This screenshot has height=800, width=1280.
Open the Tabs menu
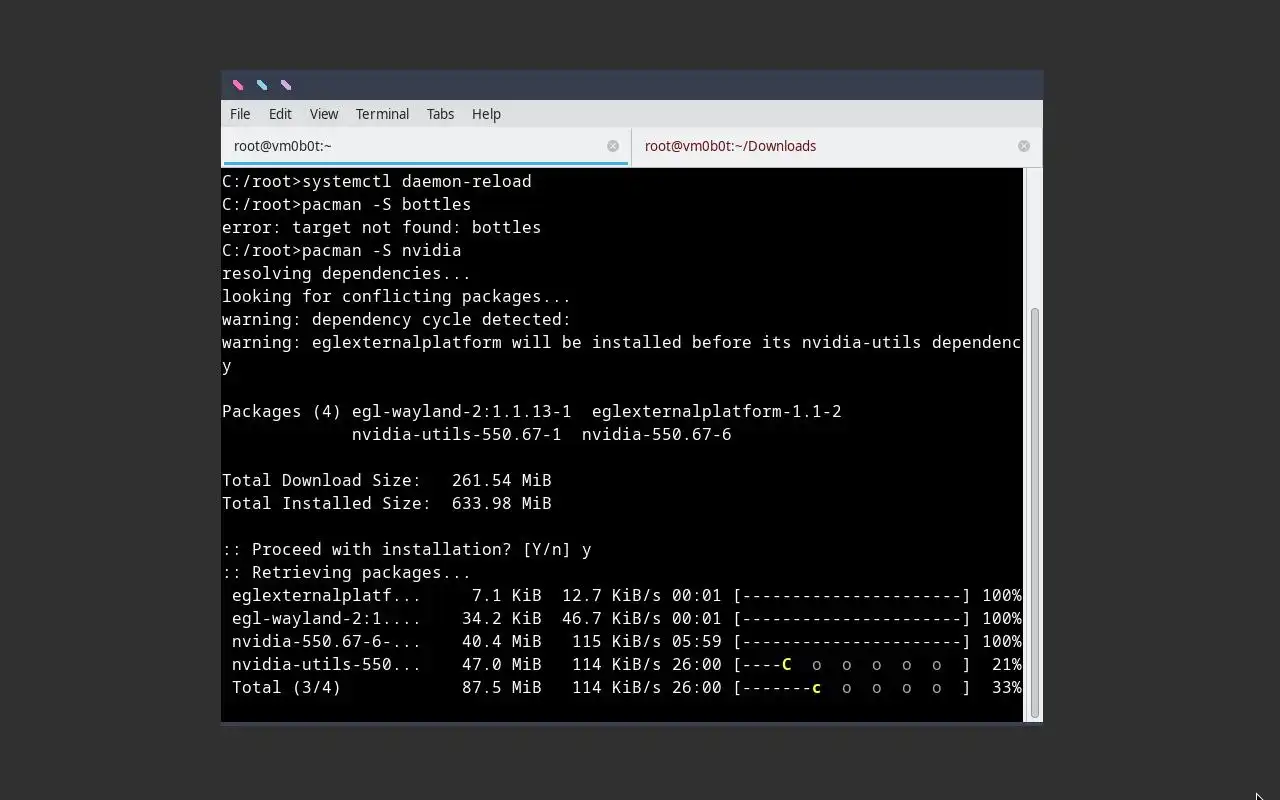[x=440, y=114]
